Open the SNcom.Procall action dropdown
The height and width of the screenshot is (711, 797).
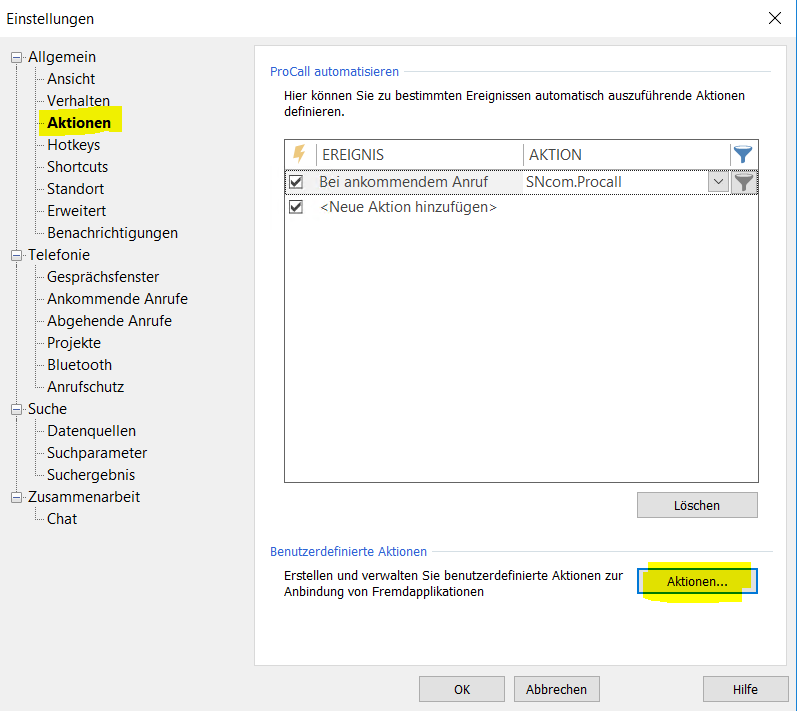[x=718, y=182]
